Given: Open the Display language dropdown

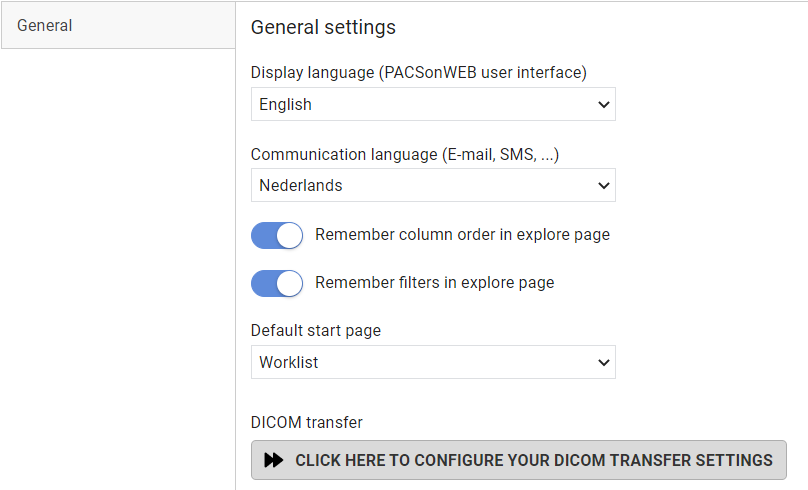Looking at the screenshot, I should (433, 104).
